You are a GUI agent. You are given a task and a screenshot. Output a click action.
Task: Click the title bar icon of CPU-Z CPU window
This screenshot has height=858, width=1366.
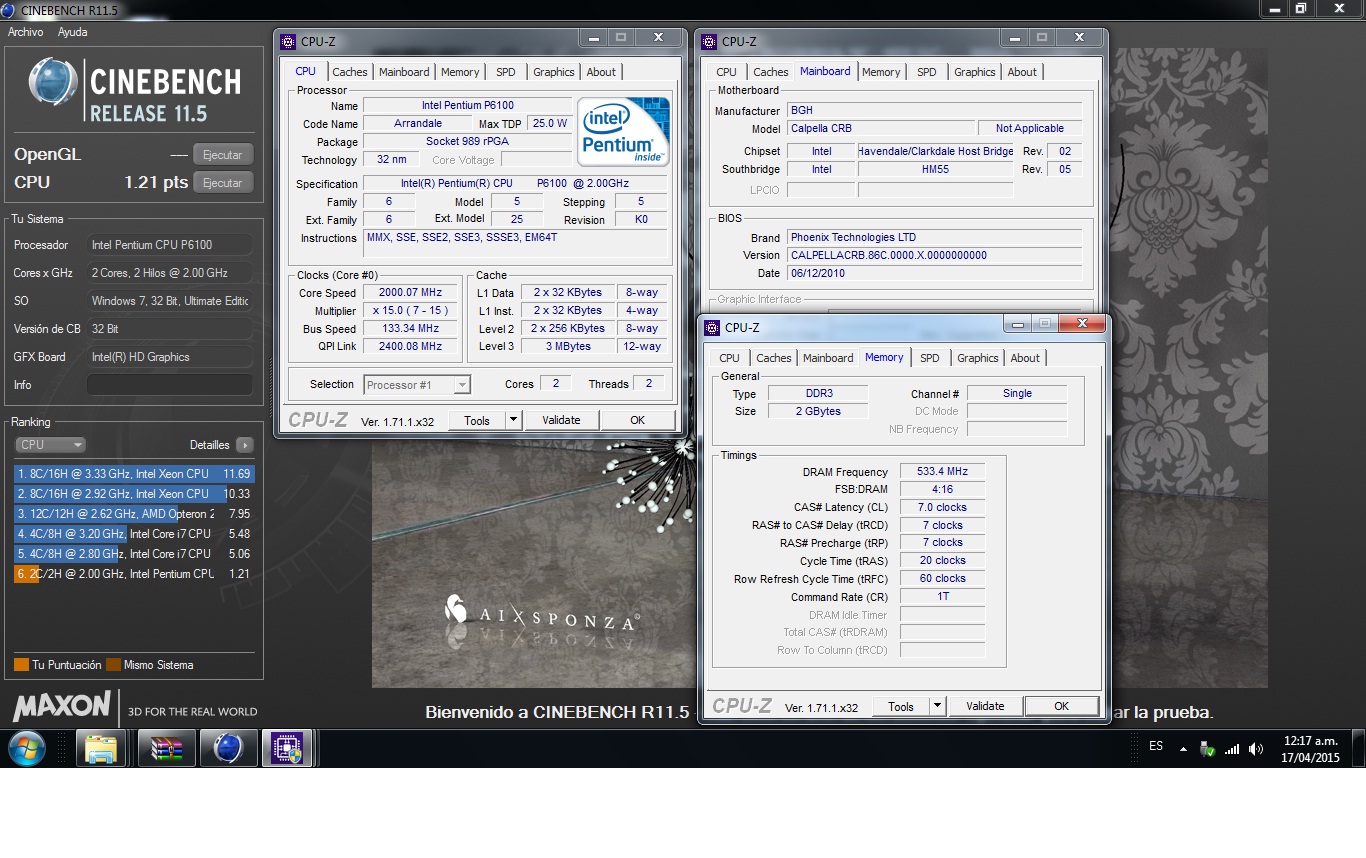288,42
